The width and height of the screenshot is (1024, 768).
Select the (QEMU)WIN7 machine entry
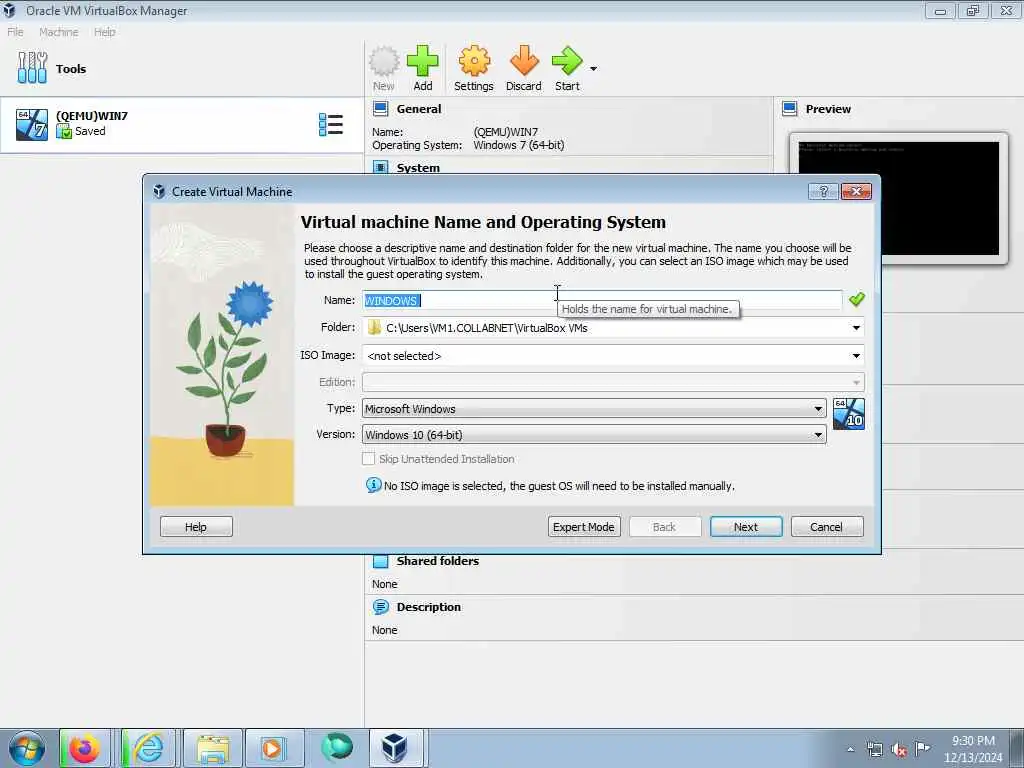[x=182, y=124]
